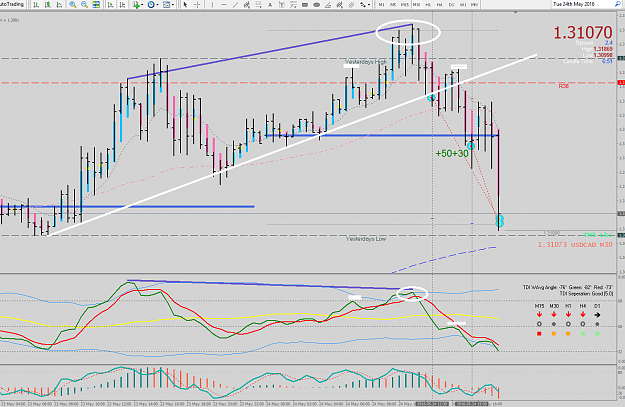Switch timeframe to M1
The image size is (625, 407).
tap(381, 5)
